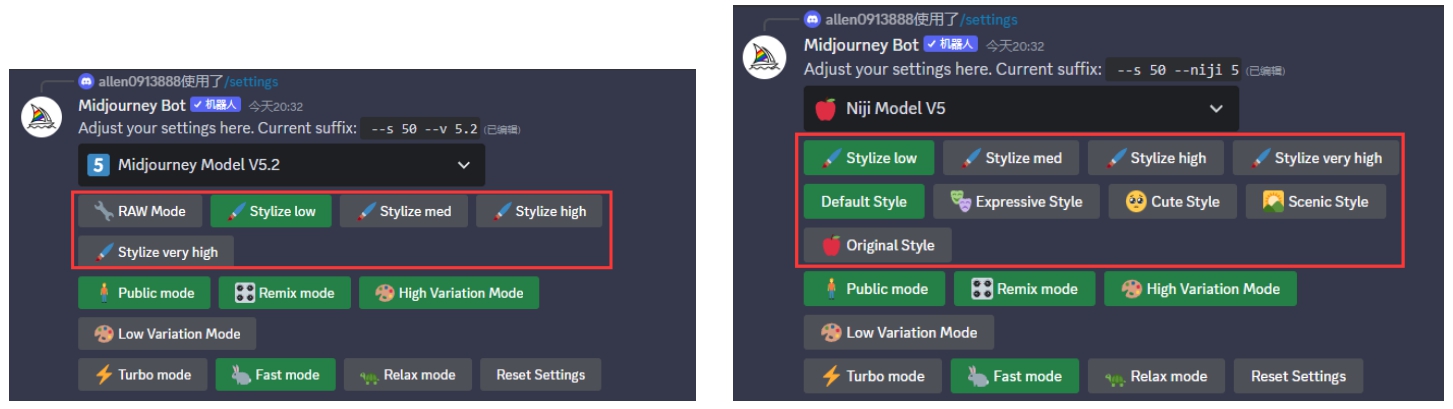Switch to Relax mode in left V5.2 panel
Image resolution: width=1453 pixels, height=409 pixels.
[407, 375]
